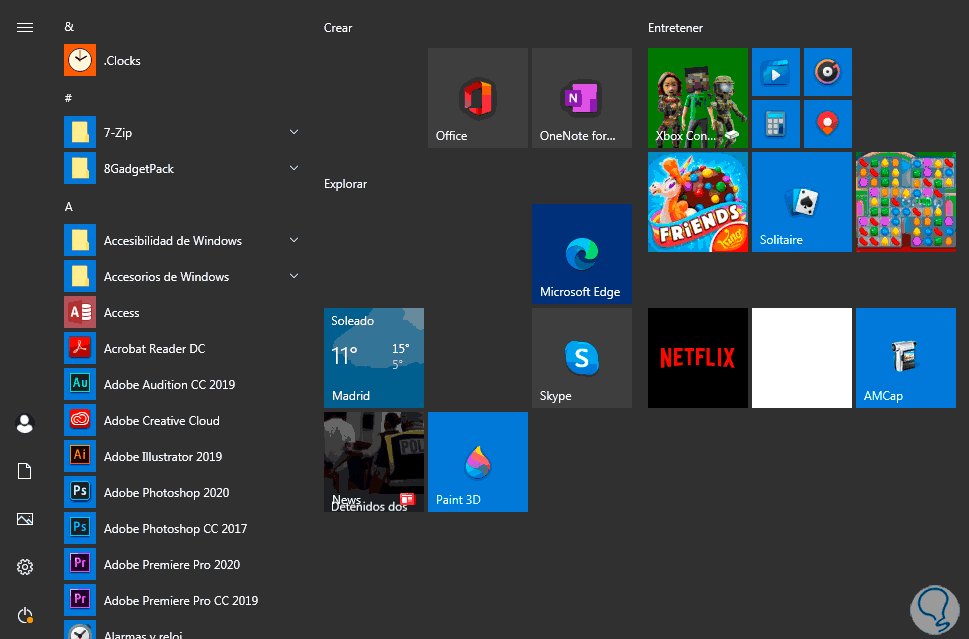Launch Microsoft Edge tile
969x639 pixels.
[582, 254]
